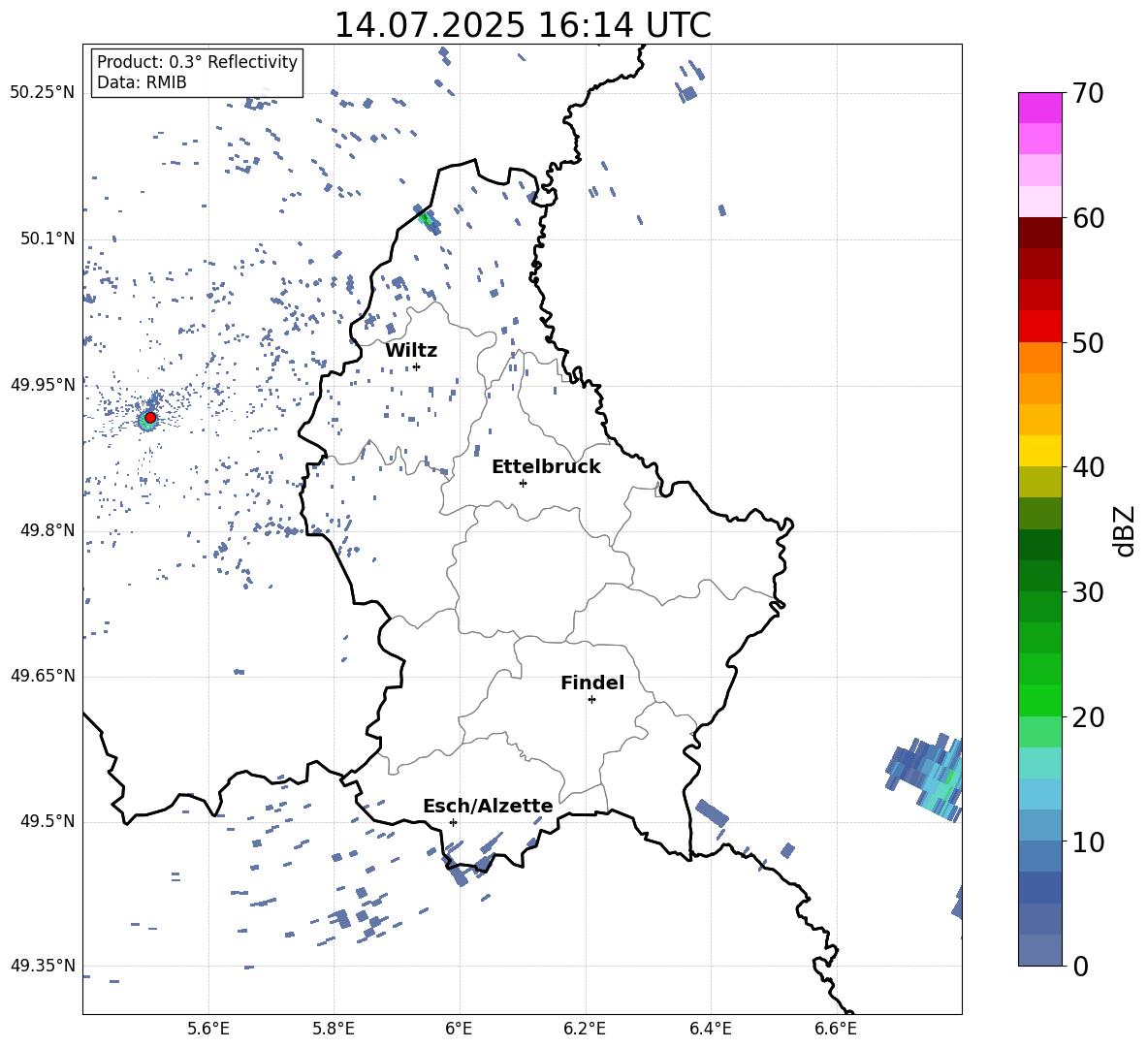Screen dimensions: 1148x1048
Task: Click the dark maroon colorbar segment below 60
Action: pos(1040,233)
